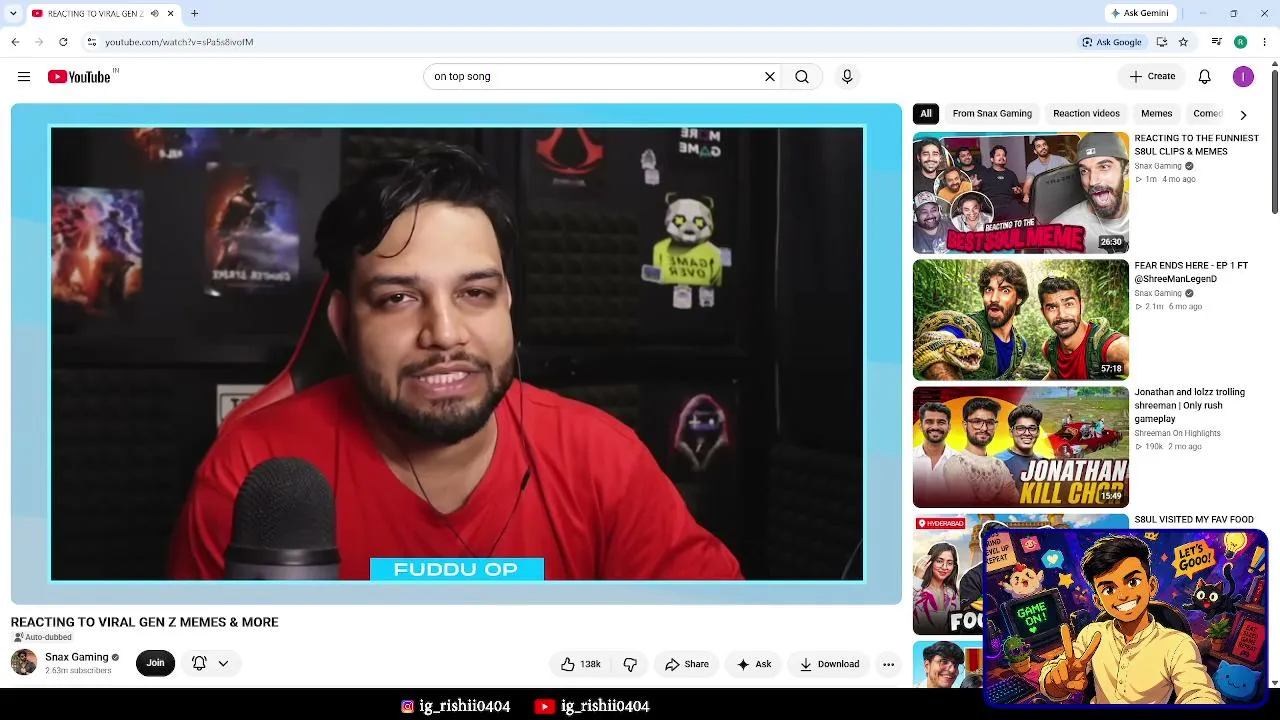Click Ask Gemini in the title bar

click(x=1140, y=14)
